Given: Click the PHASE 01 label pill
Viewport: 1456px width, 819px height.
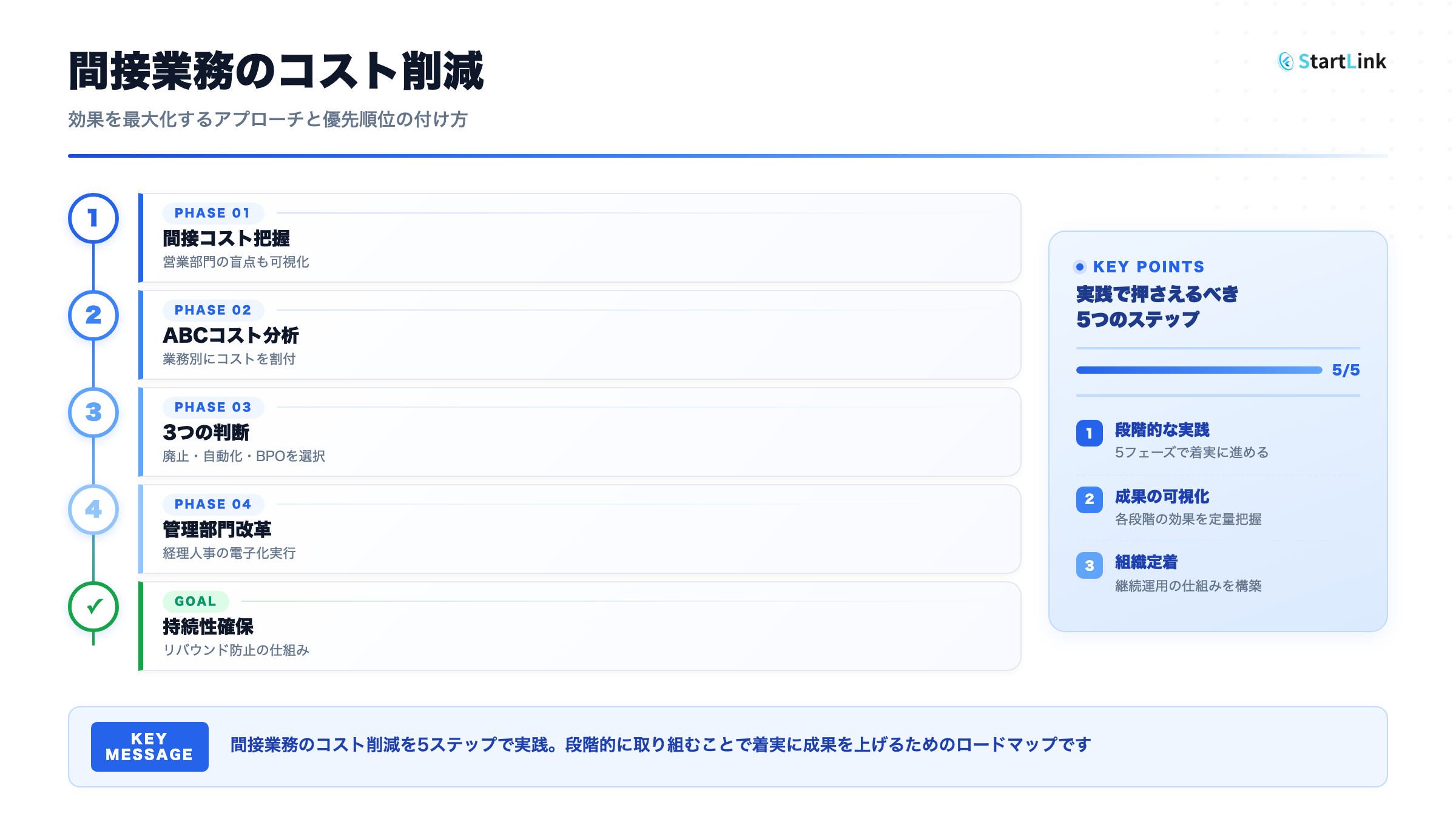Looking at the screenshot, I should tap(212, 214).
